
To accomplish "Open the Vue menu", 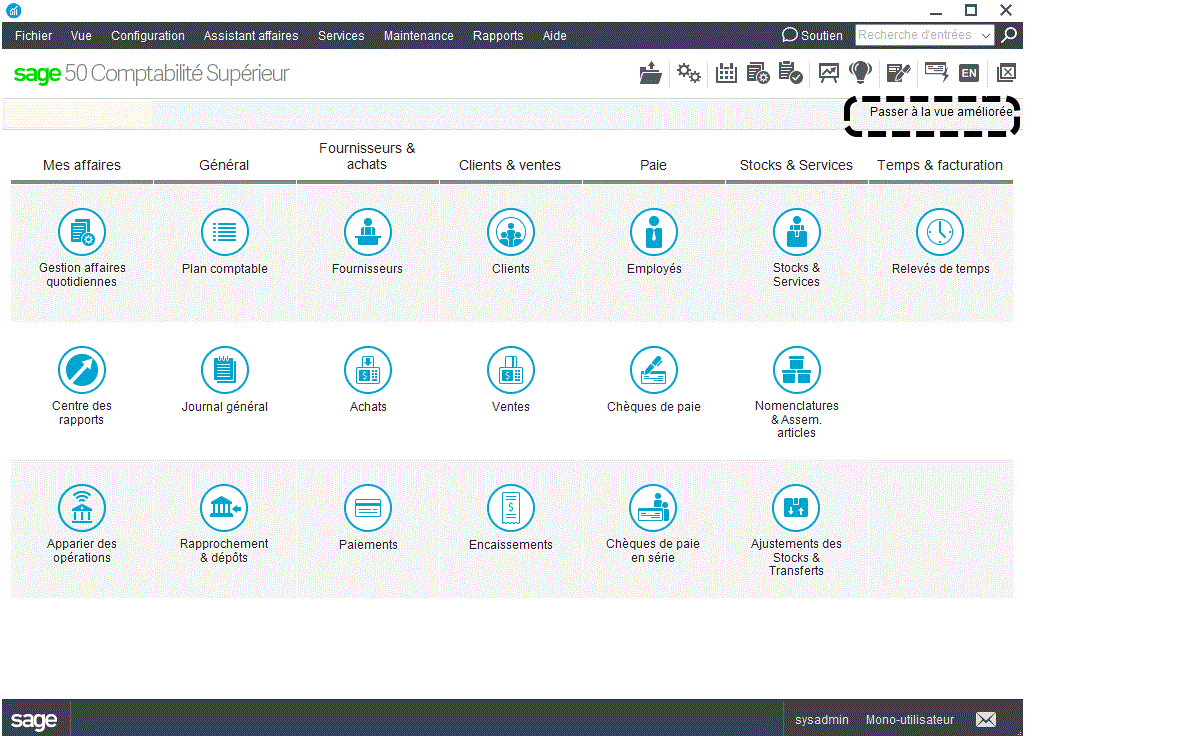I will 81,35.
